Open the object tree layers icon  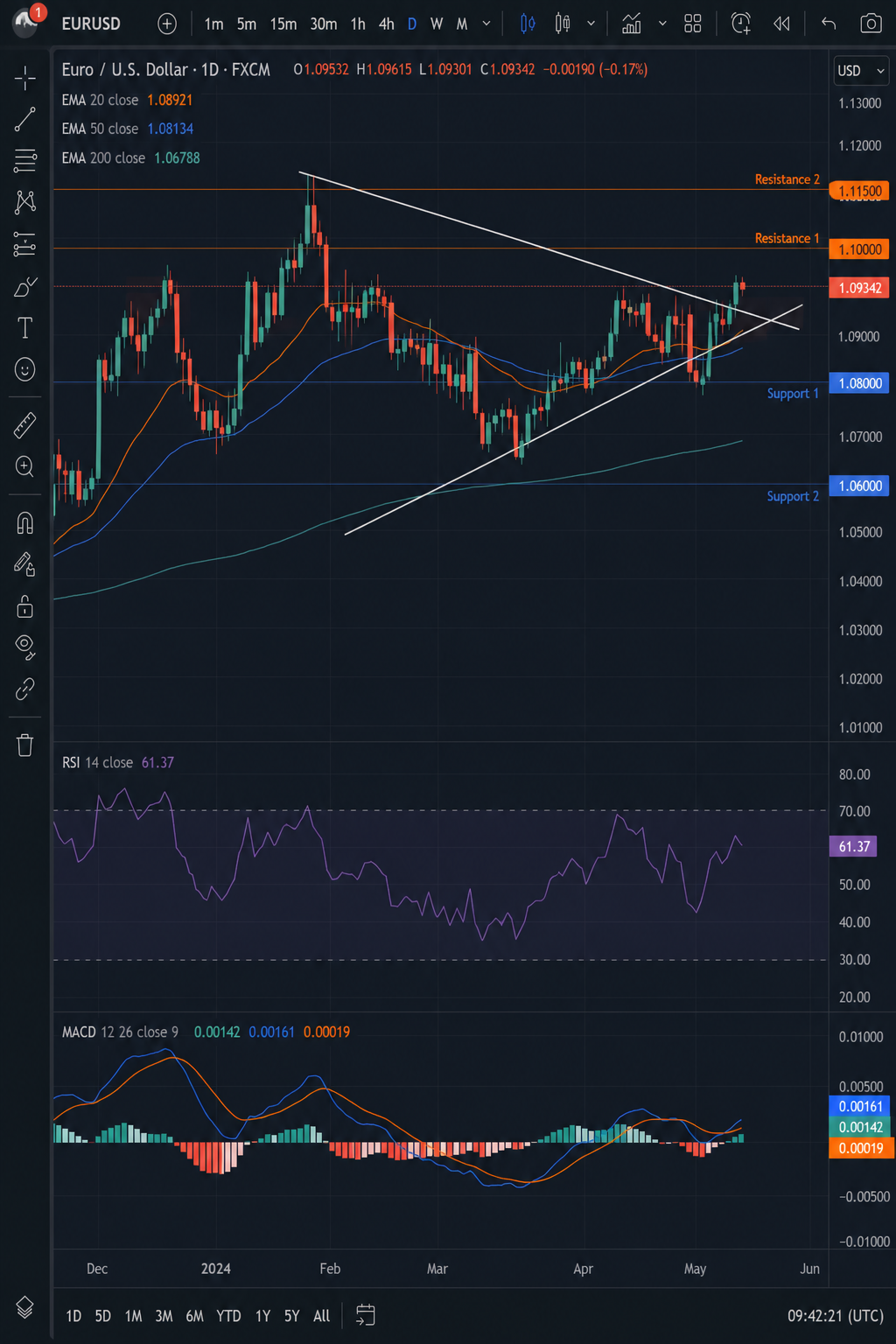coord(24,1307)
